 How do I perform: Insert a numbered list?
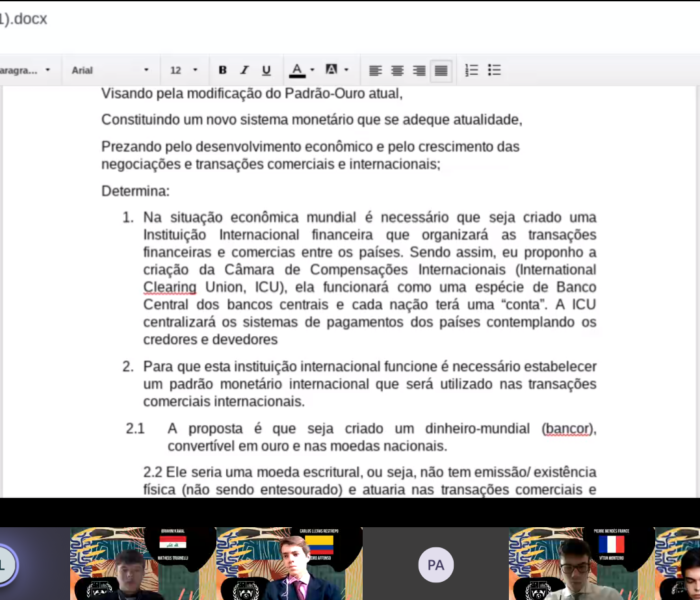(x=472, y=70)
